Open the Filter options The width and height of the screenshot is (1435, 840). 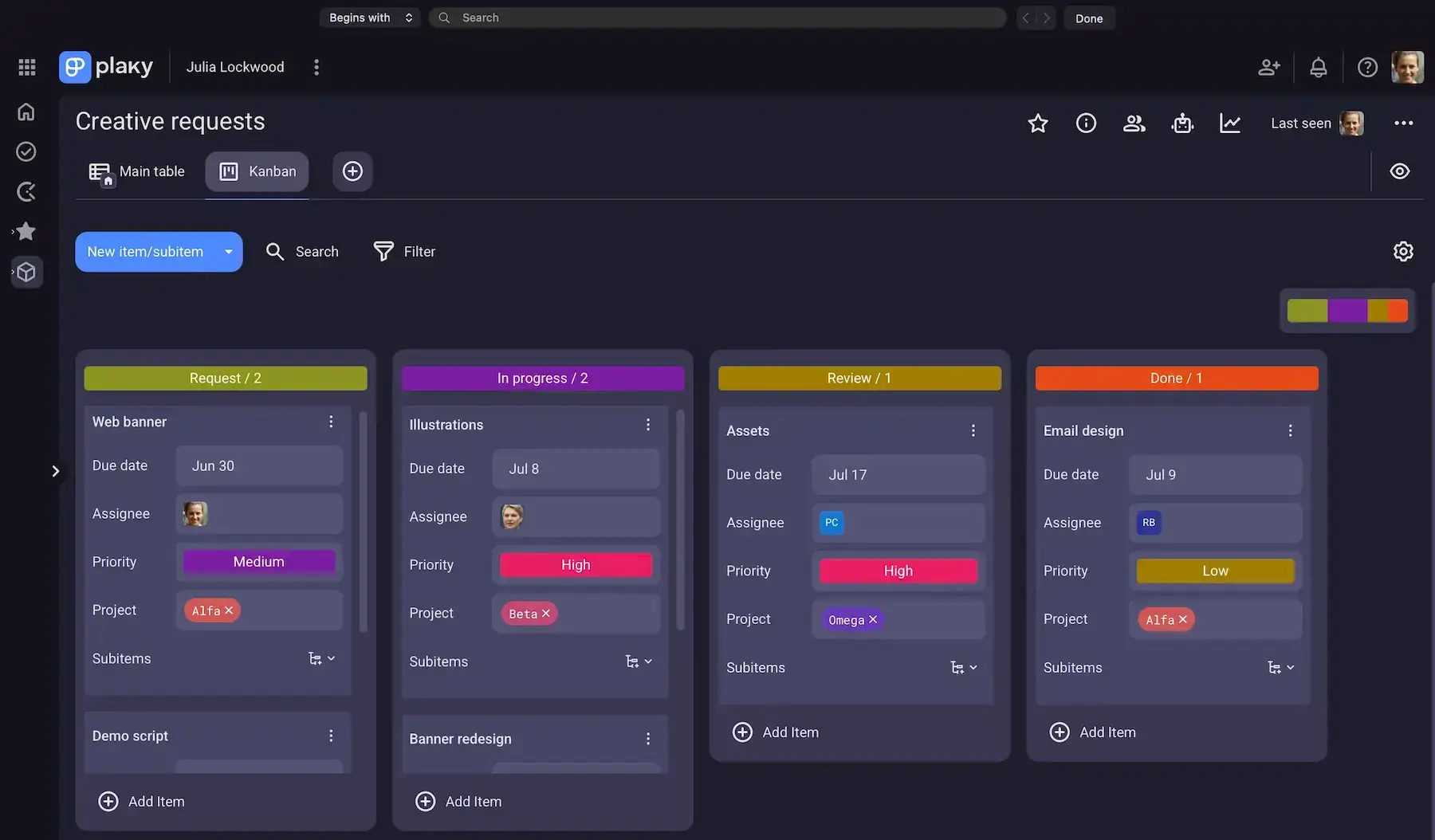click(x=404, y=252)
